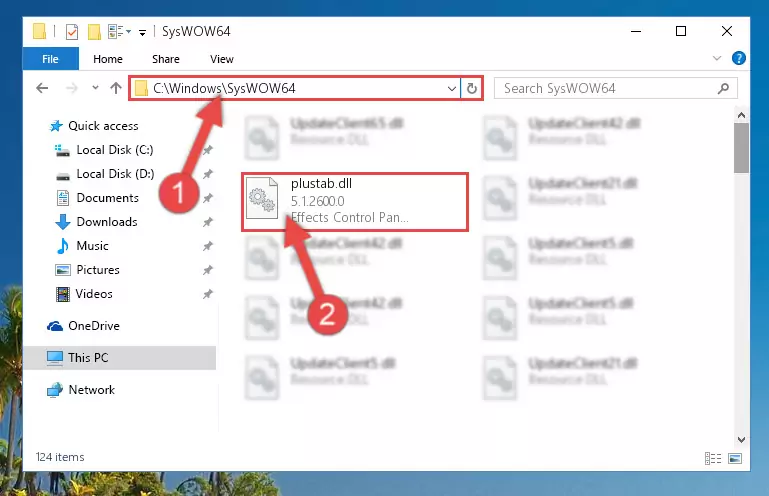Click the pin icon beside Local Disk (D:)

pyautogui.click(x=208, y=174)
